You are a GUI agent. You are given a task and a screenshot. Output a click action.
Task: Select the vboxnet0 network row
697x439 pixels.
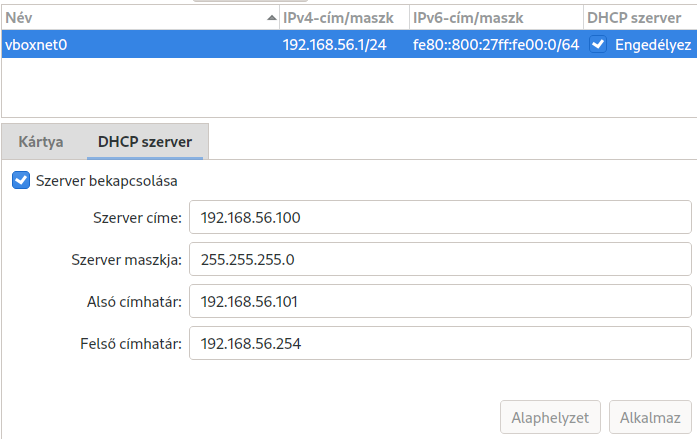(349, 44)
